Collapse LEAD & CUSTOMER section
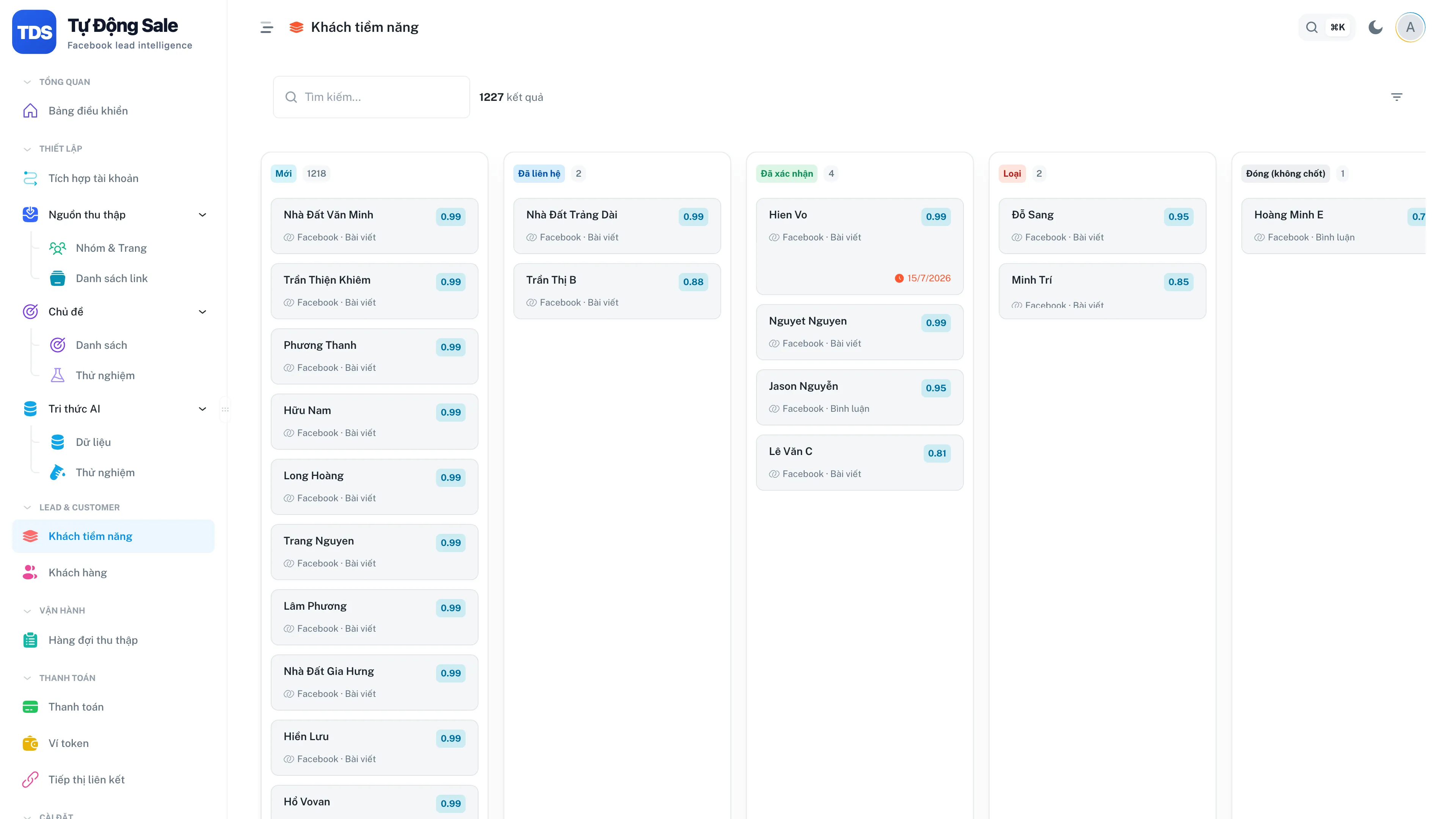 [71, 508]
